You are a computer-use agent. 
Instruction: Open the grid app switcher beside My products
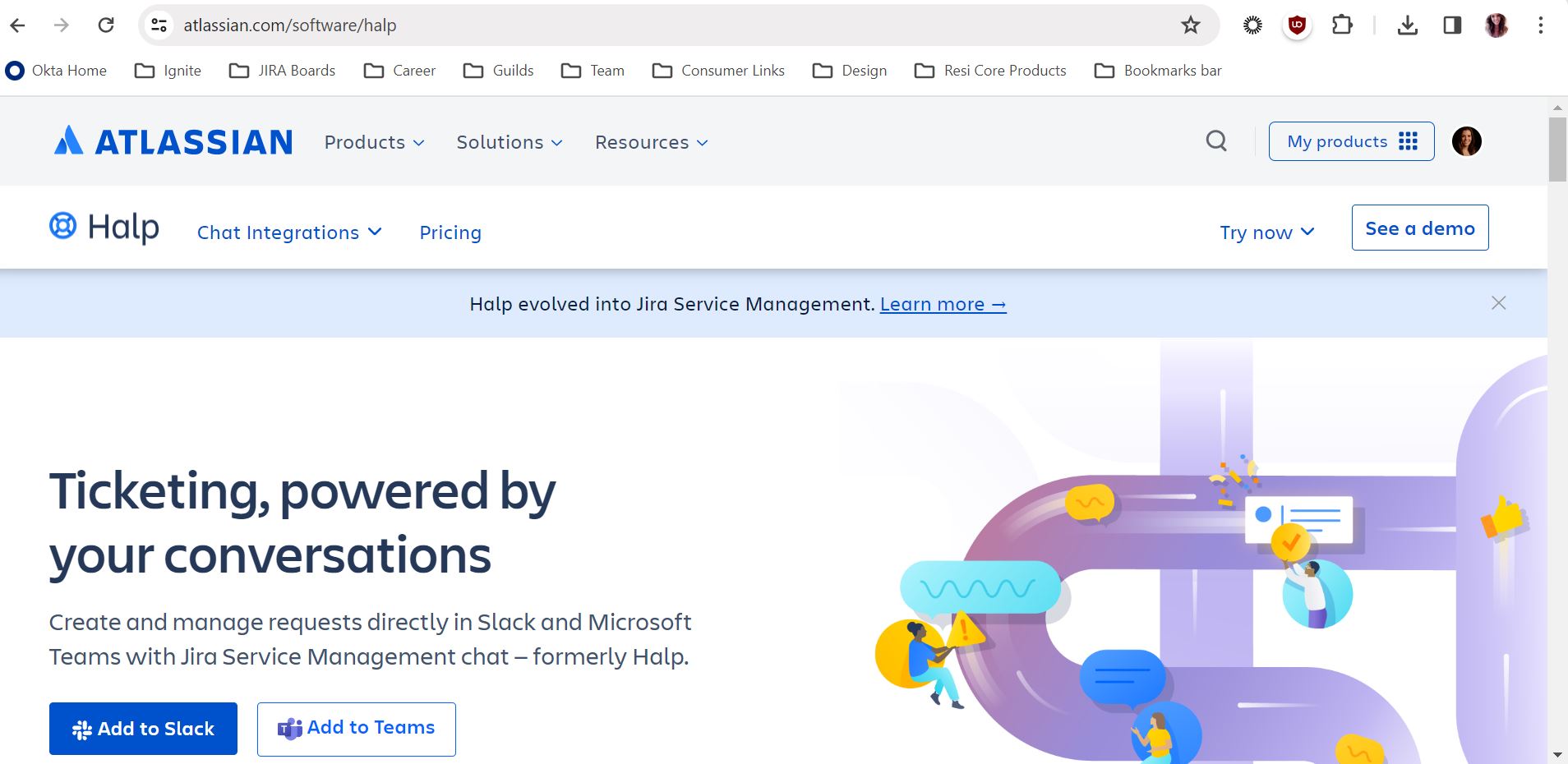click(x=1406, y=141)
